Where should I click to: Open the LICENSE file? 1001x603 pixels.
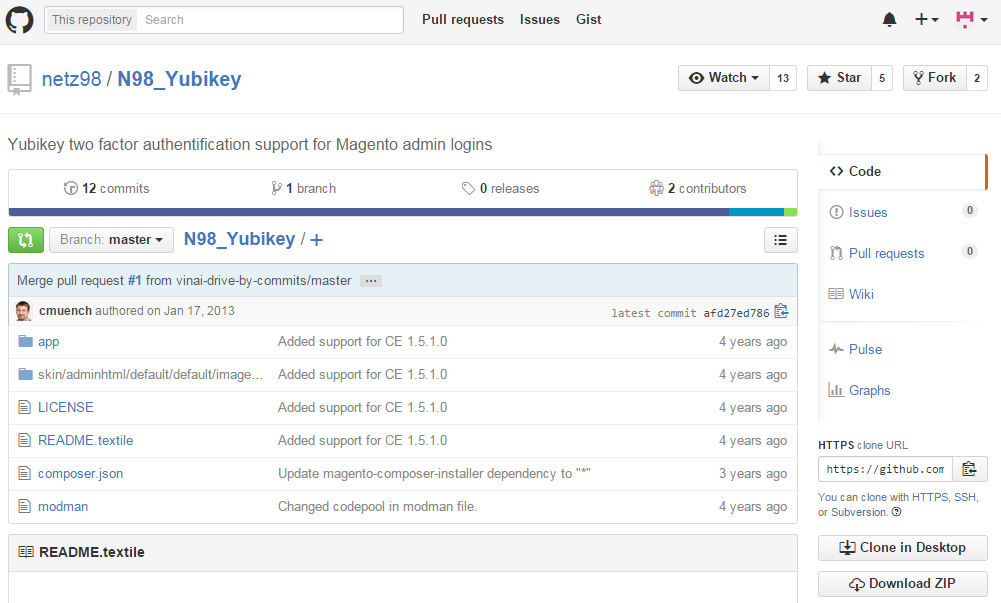(65, 408)
